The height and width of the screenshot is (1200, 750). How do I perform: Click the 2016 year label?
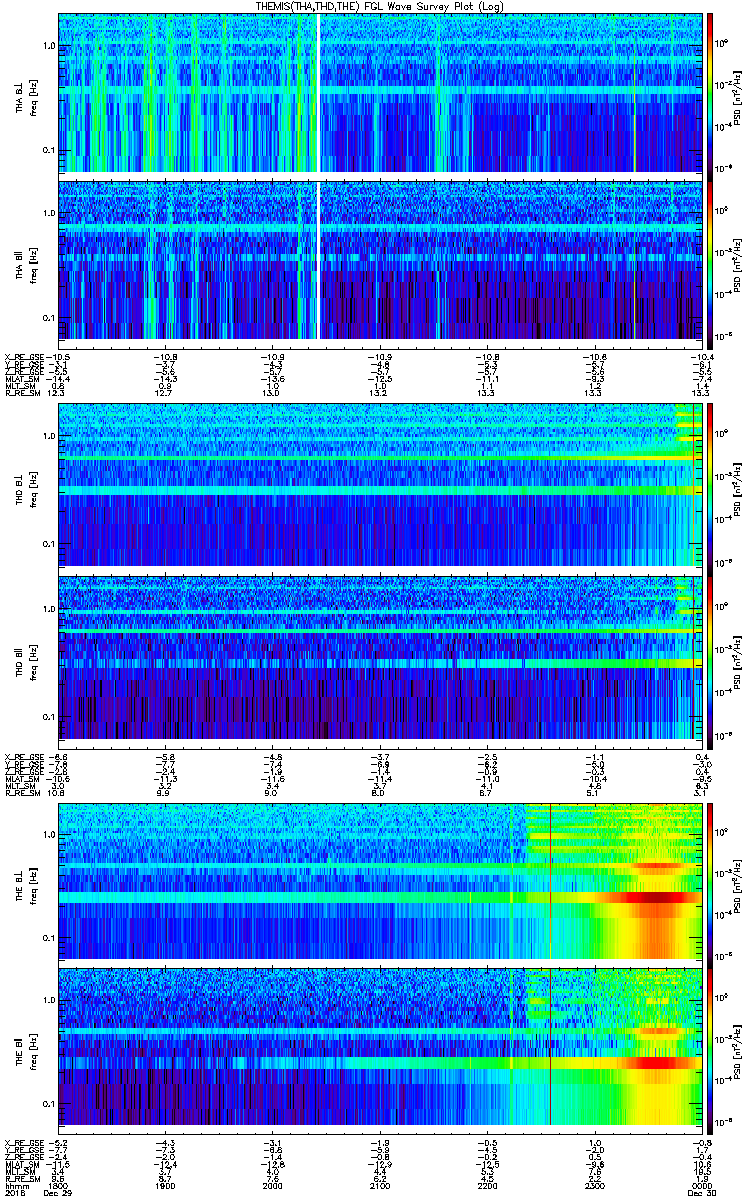click(16, 1193)
